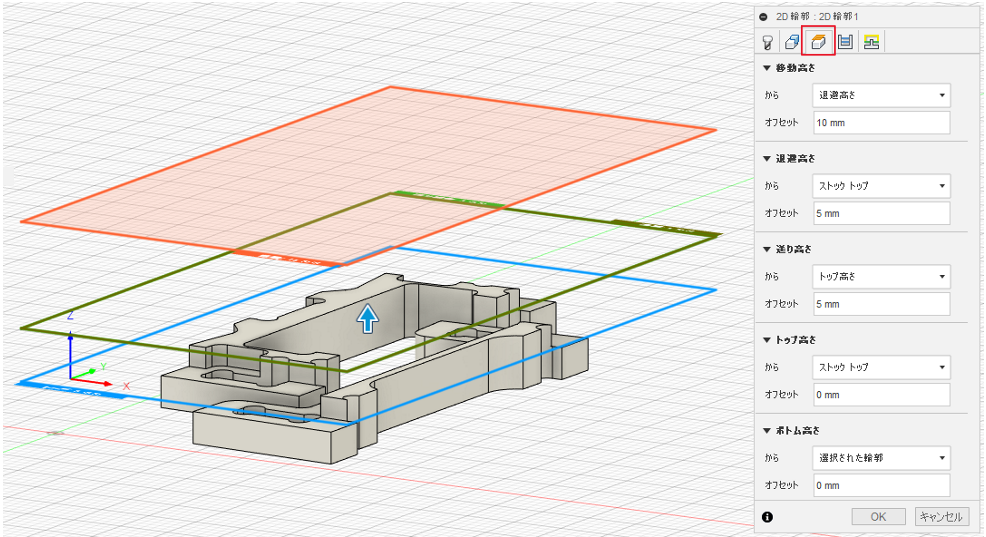Click the 退避高さ offset field showing 5 mm
The image size is (986, 537).
click(881, 213)
